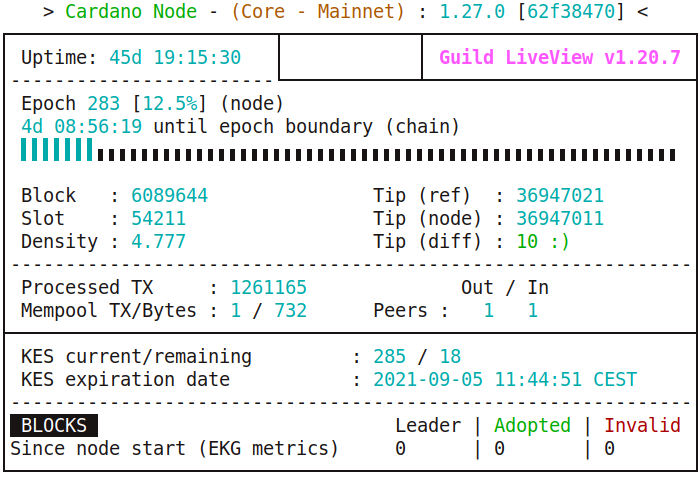Click KES current value 285
The image size is (699, 478).
click(x=390, y=357)
